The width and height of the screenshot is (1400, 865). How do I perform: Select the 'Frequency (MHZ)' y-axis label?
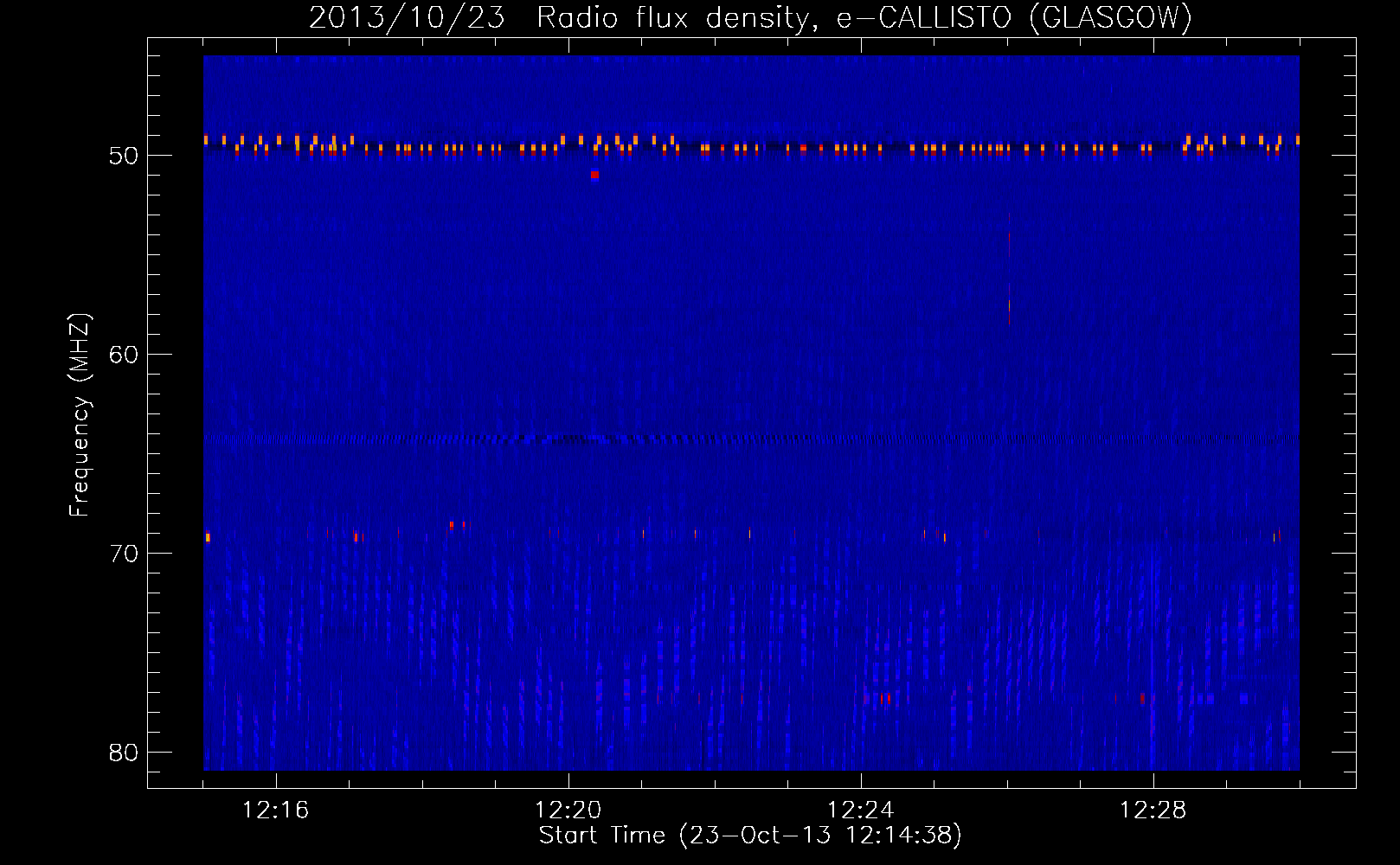[79, 415]
